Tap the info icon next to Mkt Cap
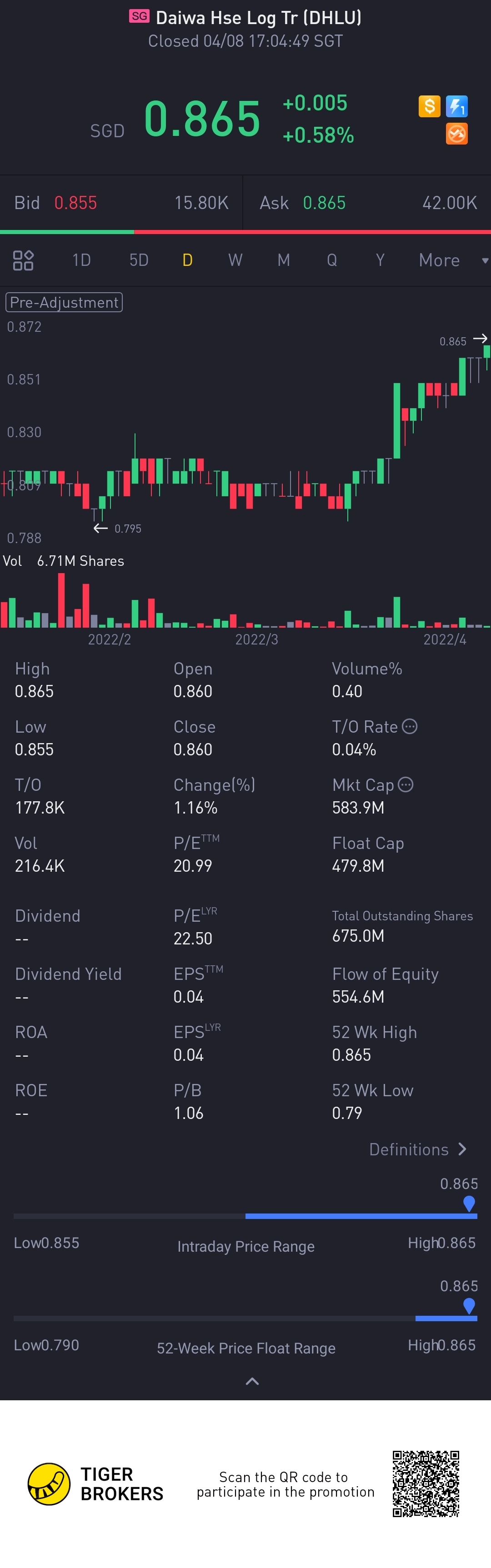This screenshot has width=491, height=1568. (x=406, y=784)
